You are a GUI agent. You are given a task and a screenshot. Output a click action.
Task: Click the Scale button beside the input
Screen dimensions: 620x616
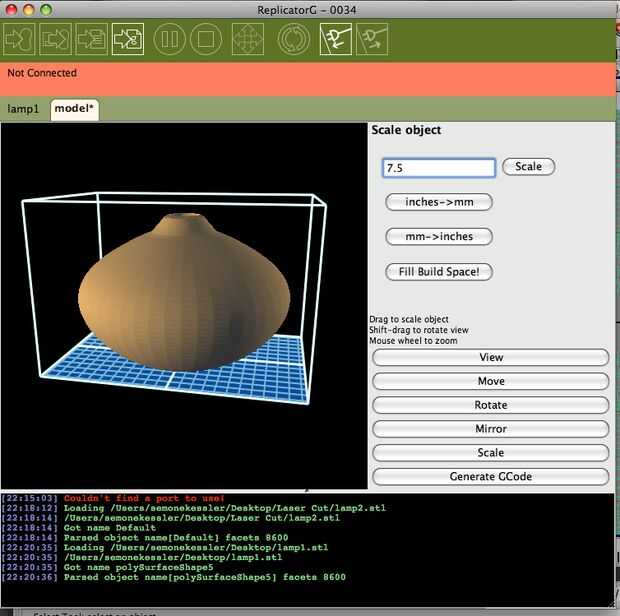coord(529,166)
